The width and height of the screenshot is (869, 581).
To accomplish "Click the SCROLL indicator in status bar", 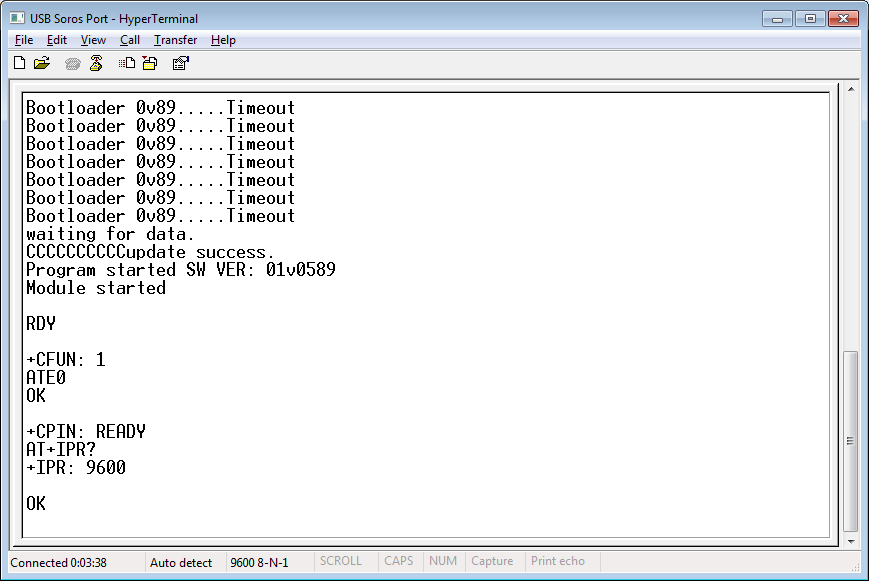I will [340, 561].
